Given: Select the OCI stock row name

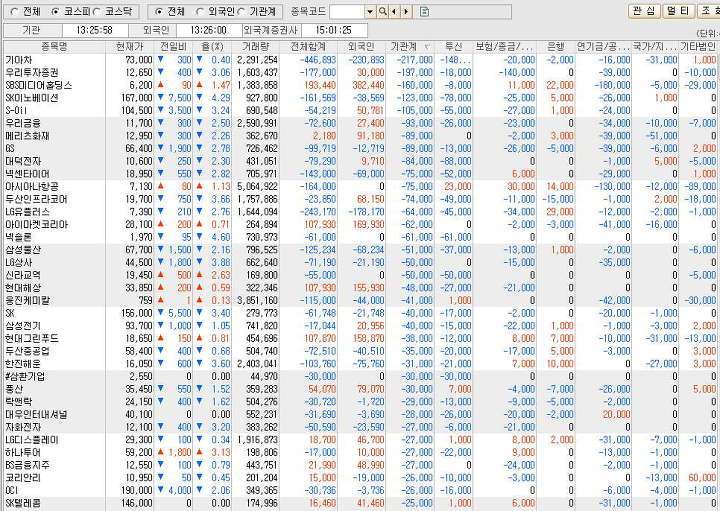Looking at the screenshot, I should tap(12, 490).
